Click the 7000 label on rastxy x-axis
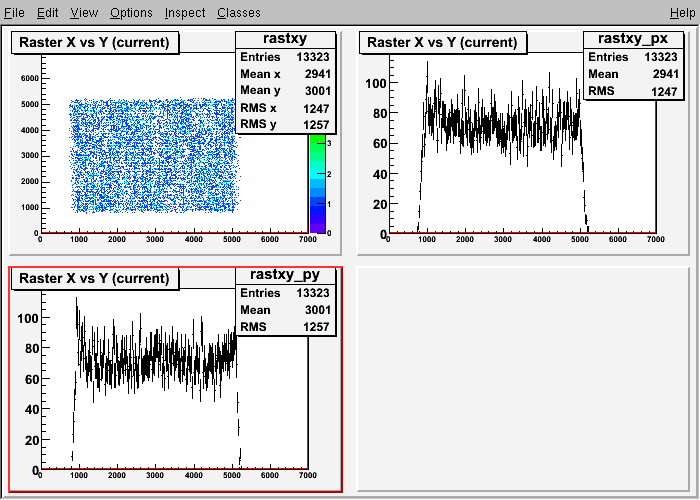The image size is (700, 500). [308, 239]
